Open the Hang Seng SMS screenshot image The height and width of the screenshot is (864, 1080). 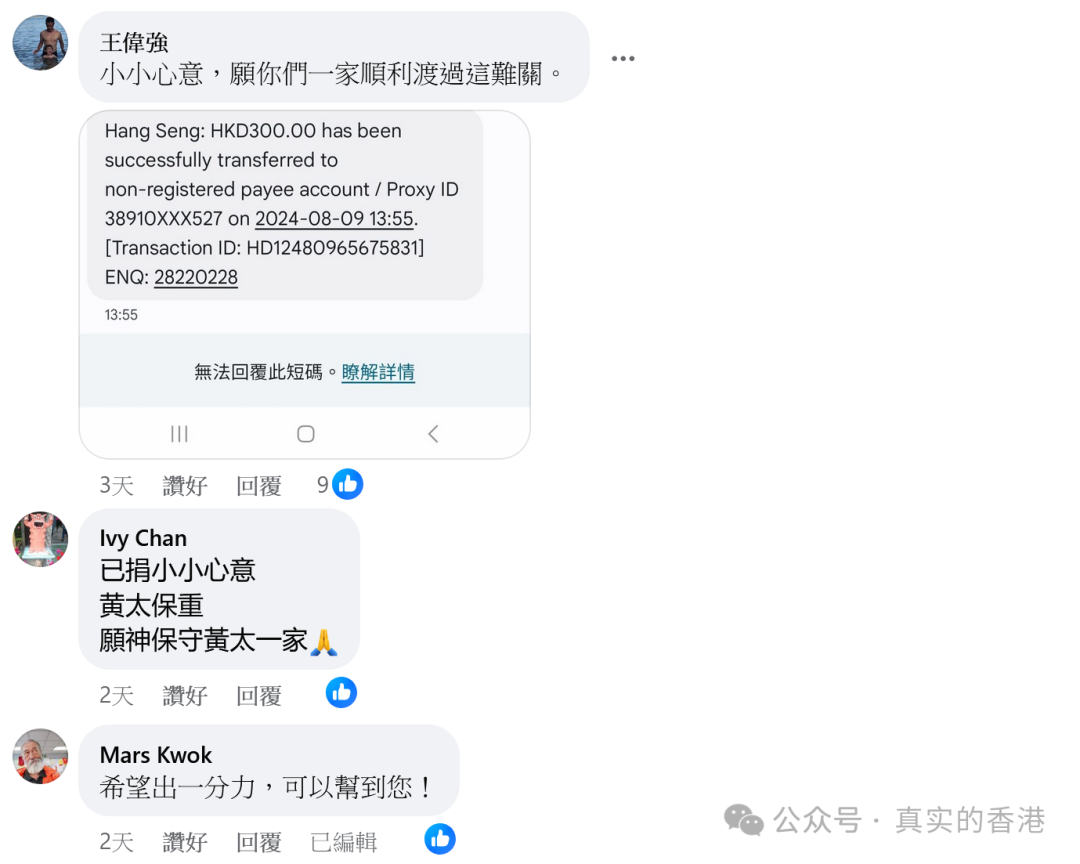[x=304, y=285]
